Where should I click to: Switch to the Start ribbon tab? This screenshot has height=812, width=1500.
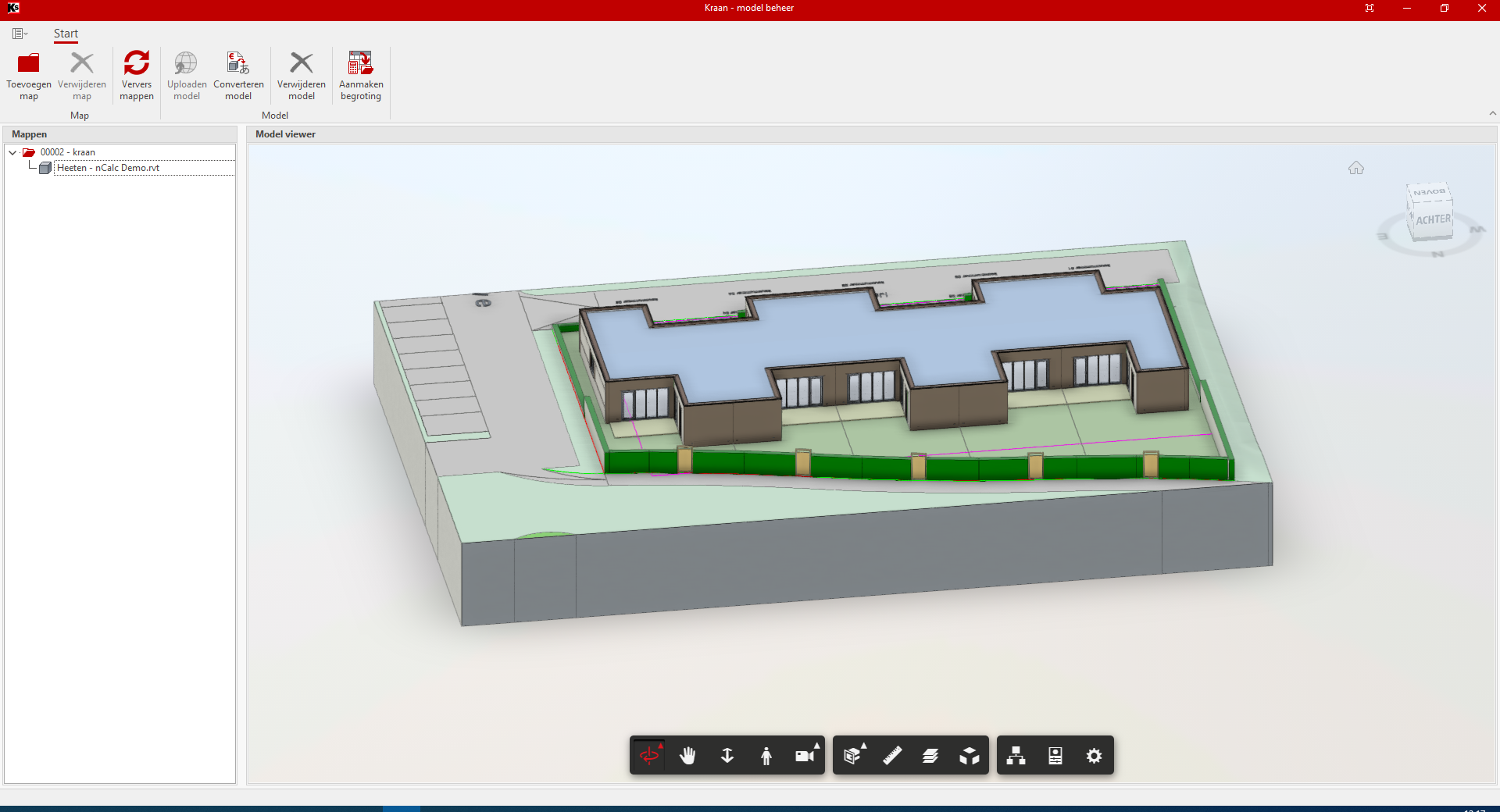click(66, 34)
